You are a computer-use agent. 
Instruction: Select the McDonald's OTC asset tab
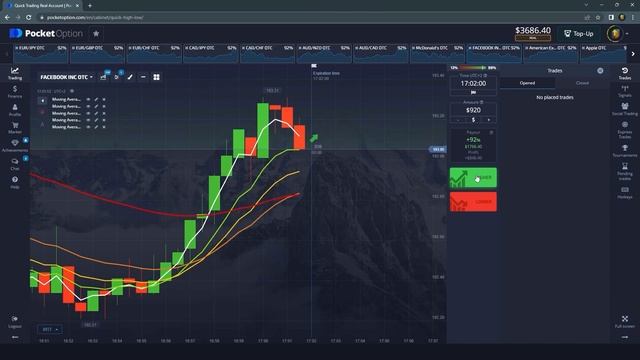(437, 54)
